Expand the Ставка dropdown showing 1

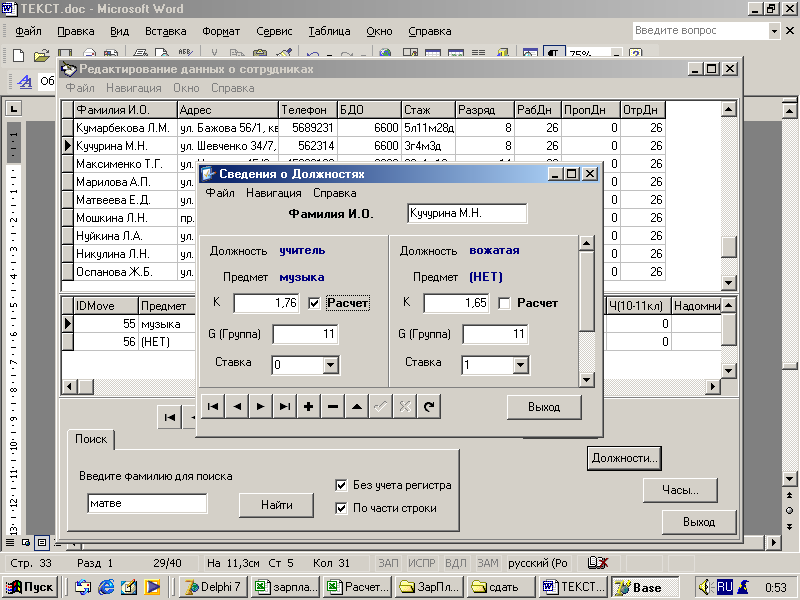(x=520, y=366)
